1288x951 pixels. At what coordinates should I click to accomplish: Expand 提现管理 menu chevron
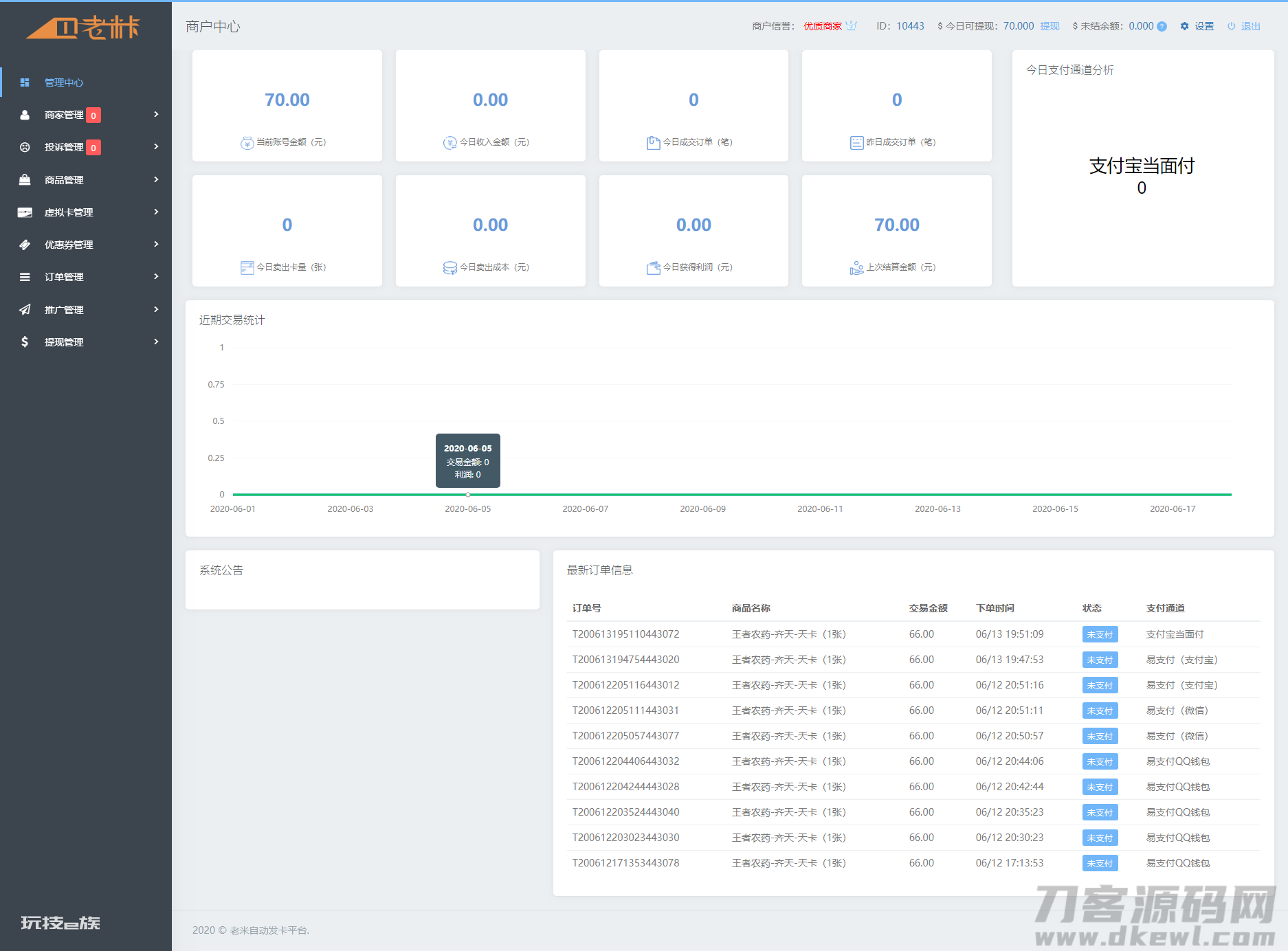pos(157,342)
